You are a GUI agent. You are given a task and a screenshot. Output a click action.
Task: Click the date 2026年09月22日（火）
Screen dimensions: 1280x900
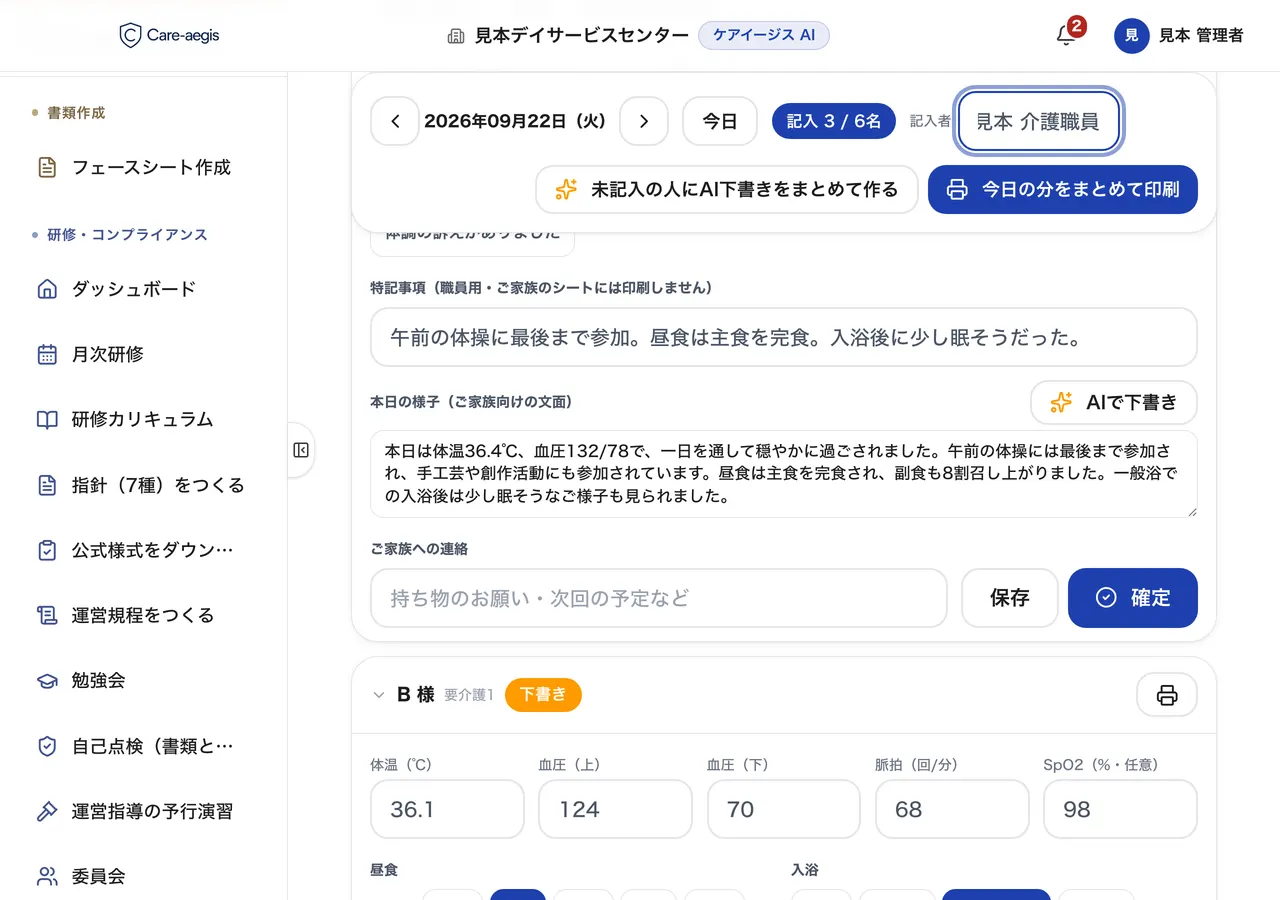click(x=519, y=121)
